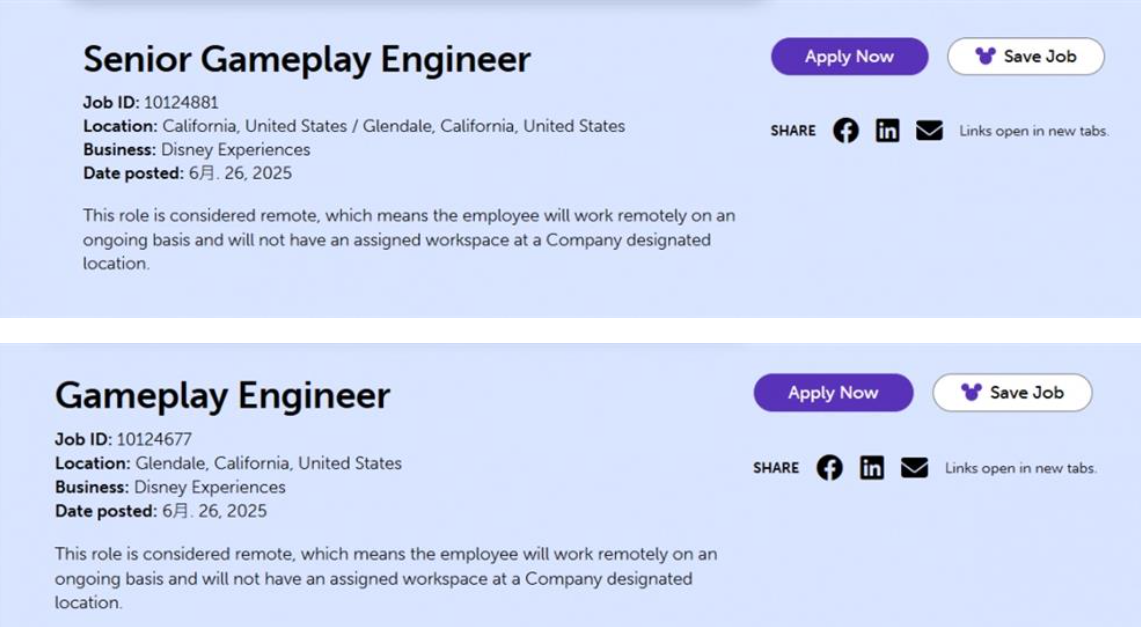Viewport: 1141px width, 627px height.
Task: Share Senior Gameplay Engineer job on Facebook
Action: pos(846,131)
